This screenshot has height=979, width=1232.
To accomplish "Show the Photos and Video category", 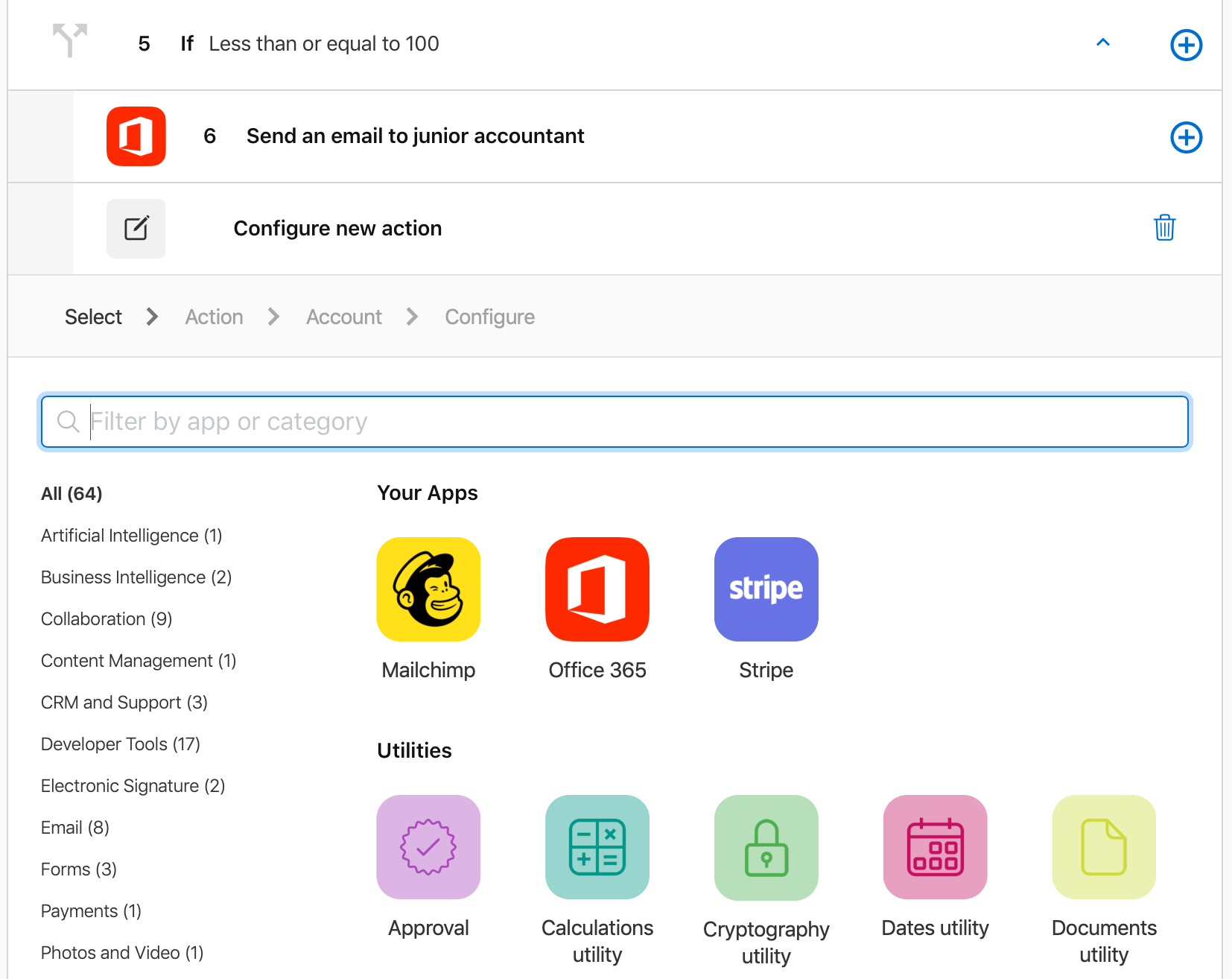I will [122, 952].
